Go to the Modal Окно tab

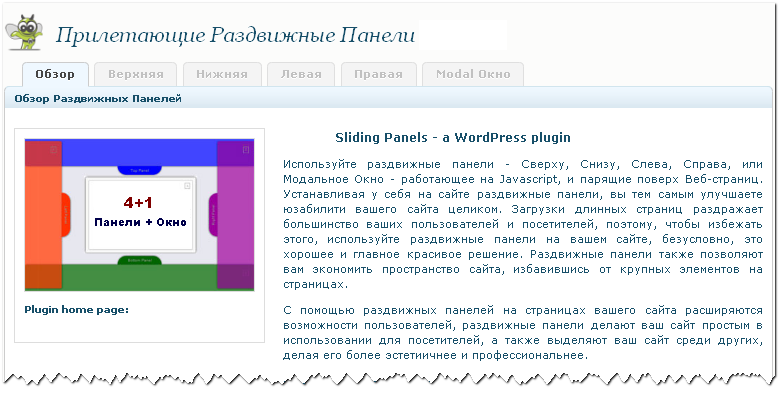click(473, 75)
